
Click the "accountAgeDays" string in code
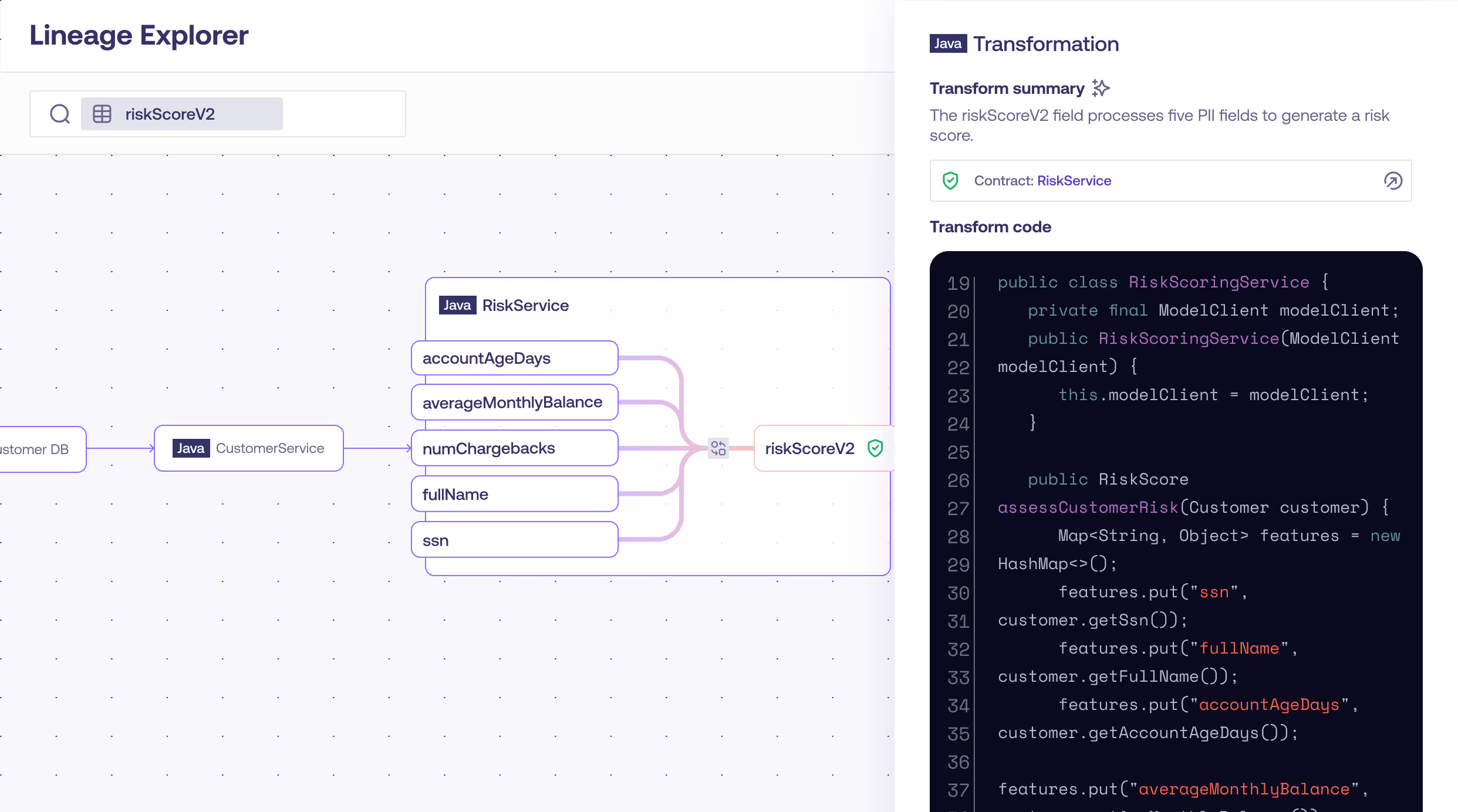1269,705
